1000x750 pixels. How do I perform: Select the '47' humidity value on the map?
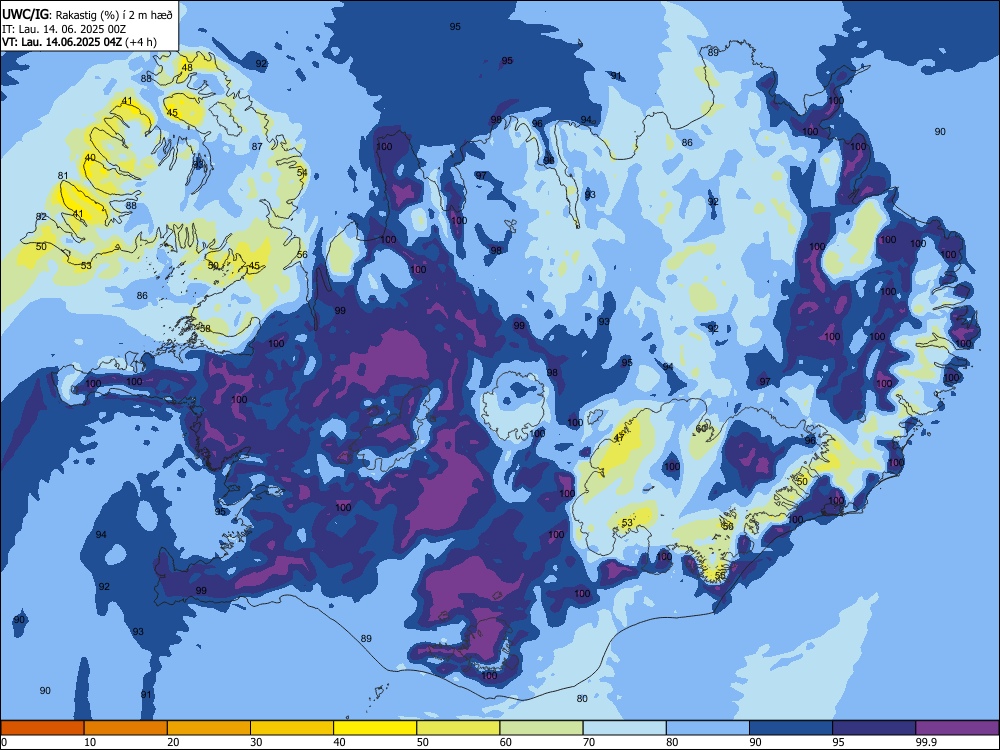pyautogui.click(x=619, y=439)
